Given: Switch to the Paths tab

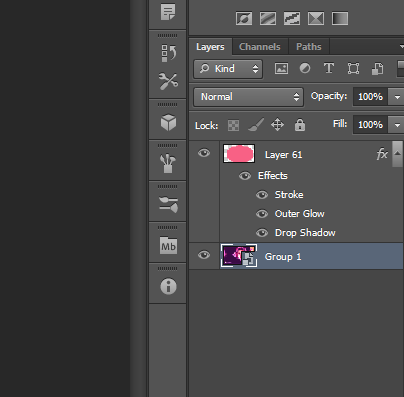Looking at the screenshot, I should pyautogui.click(x=309, y=47).
